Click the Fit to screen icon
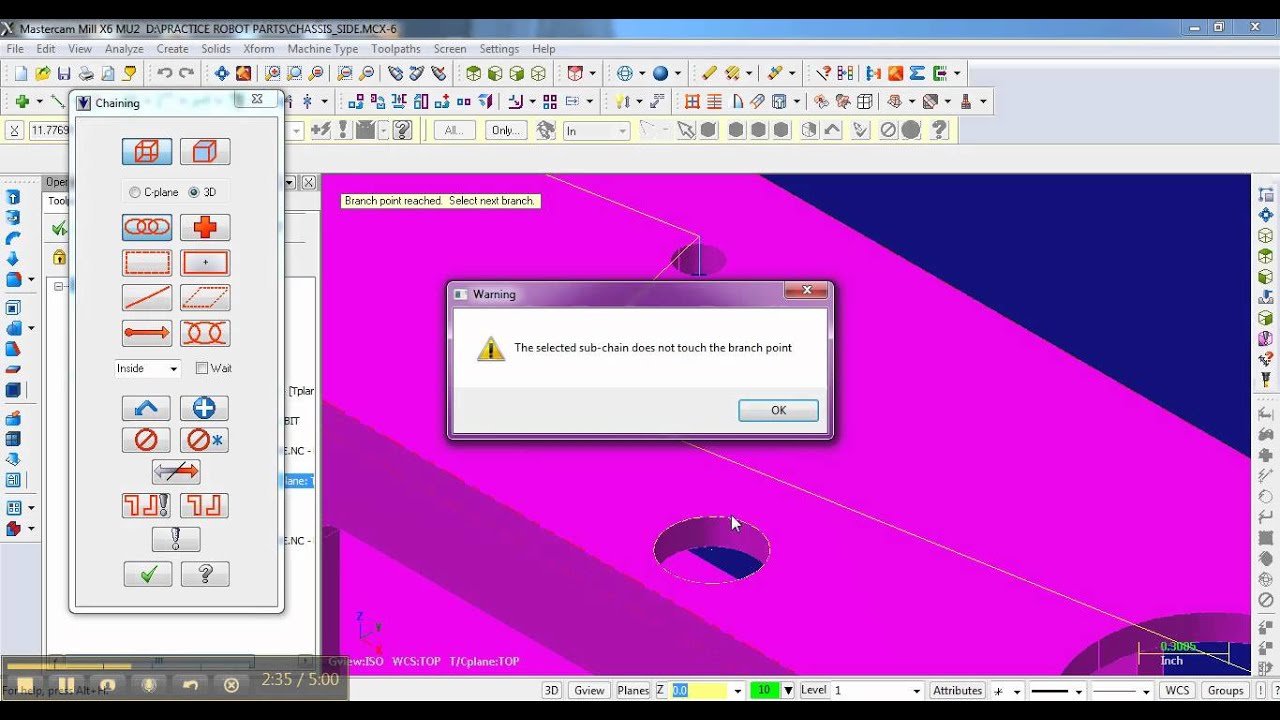Image resolution: width=1280 pixels, height=720 pixels. pos(222,73)
